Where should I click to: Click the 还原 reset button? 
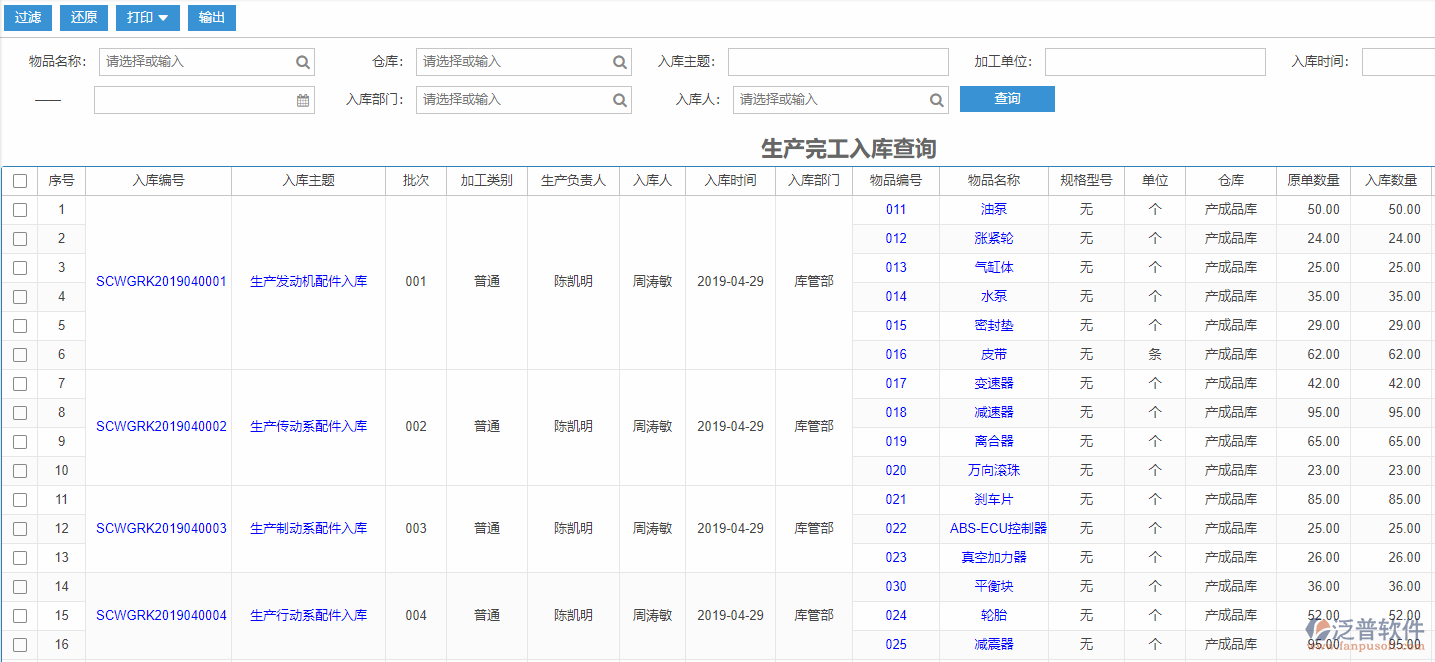click(83, 17)
